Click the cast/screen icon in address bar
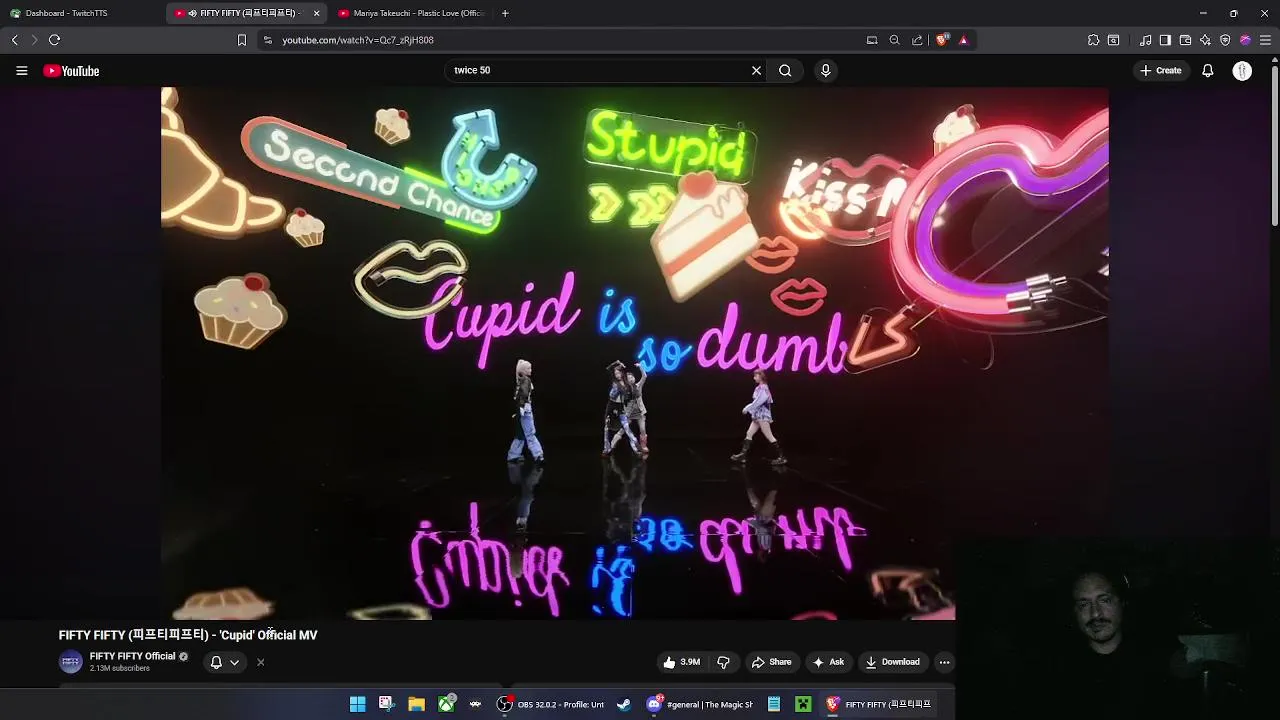The height and width of the screenshot is (720, 1280). pos(872,40)
